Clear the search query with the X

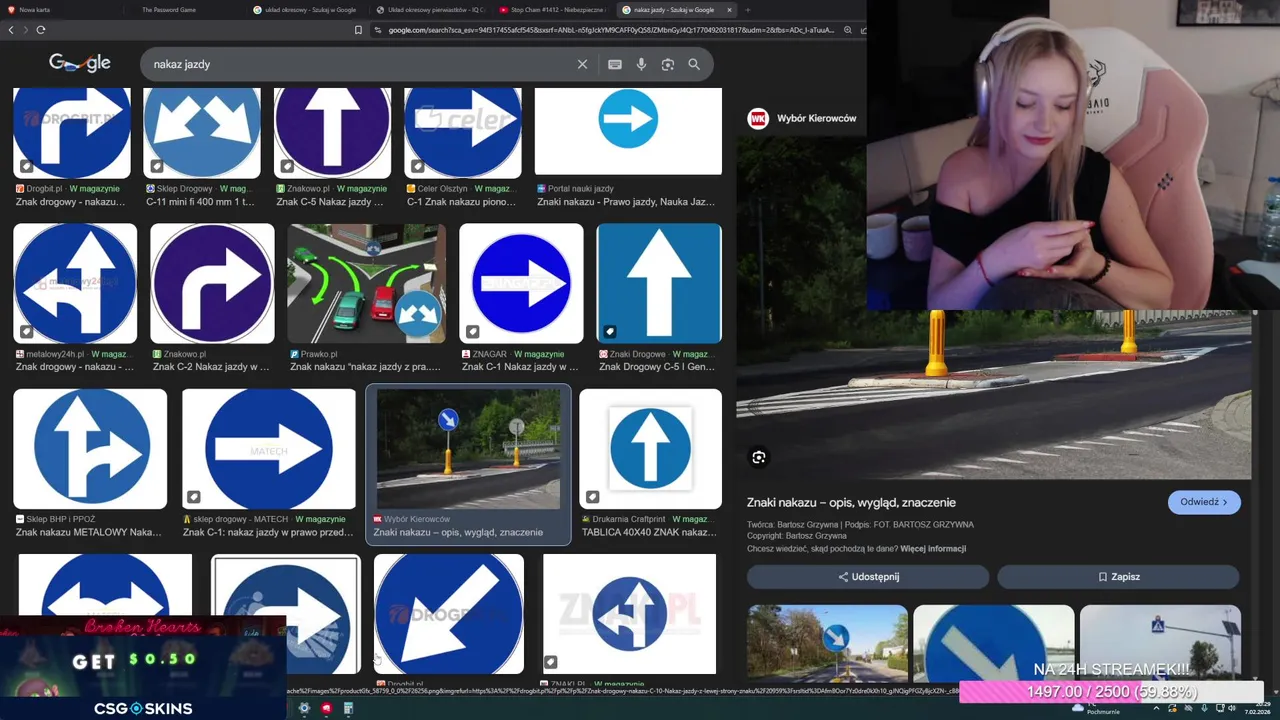click(x=582, y=64)
